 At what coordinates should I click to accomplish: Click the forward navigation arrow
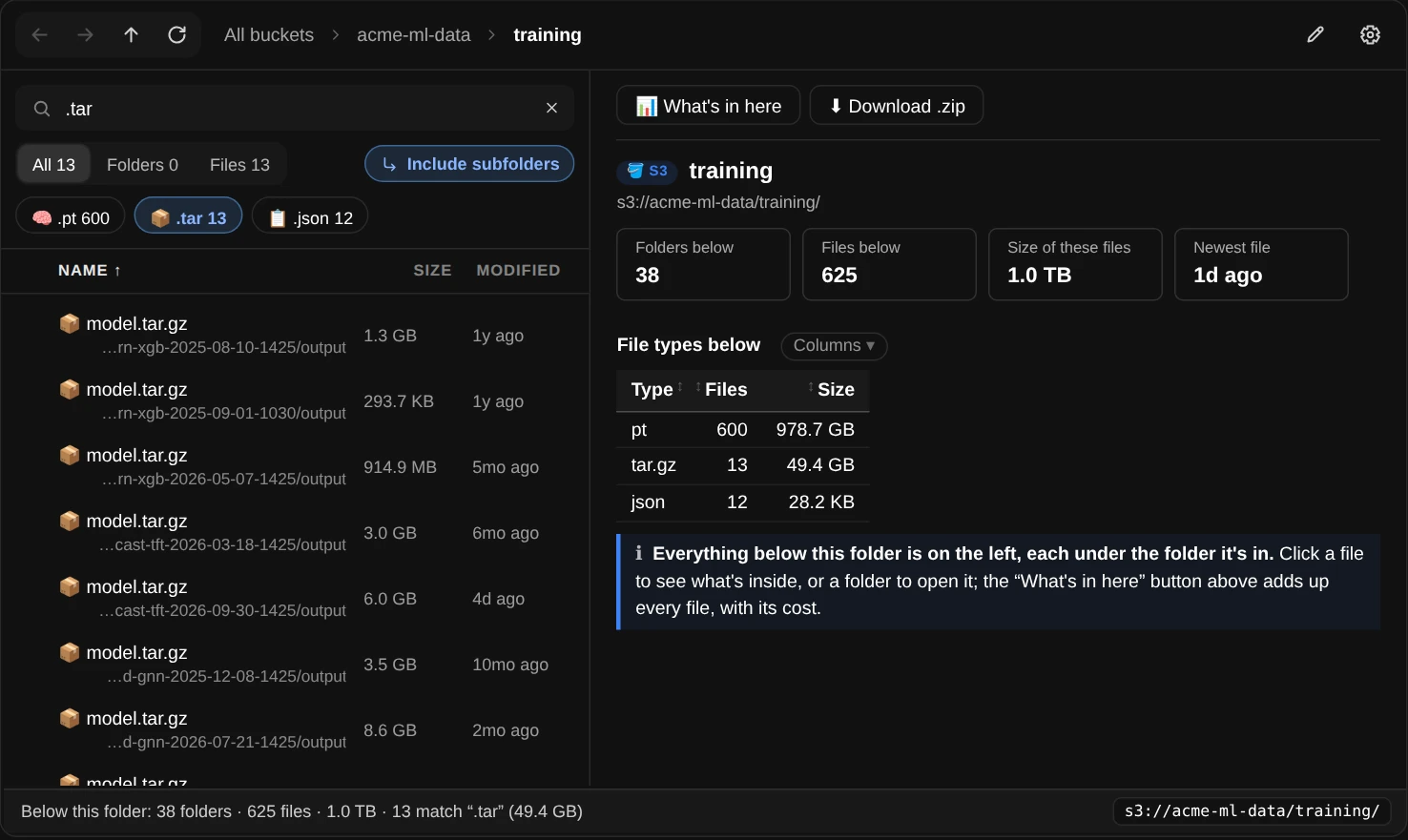tap(85, 35)
